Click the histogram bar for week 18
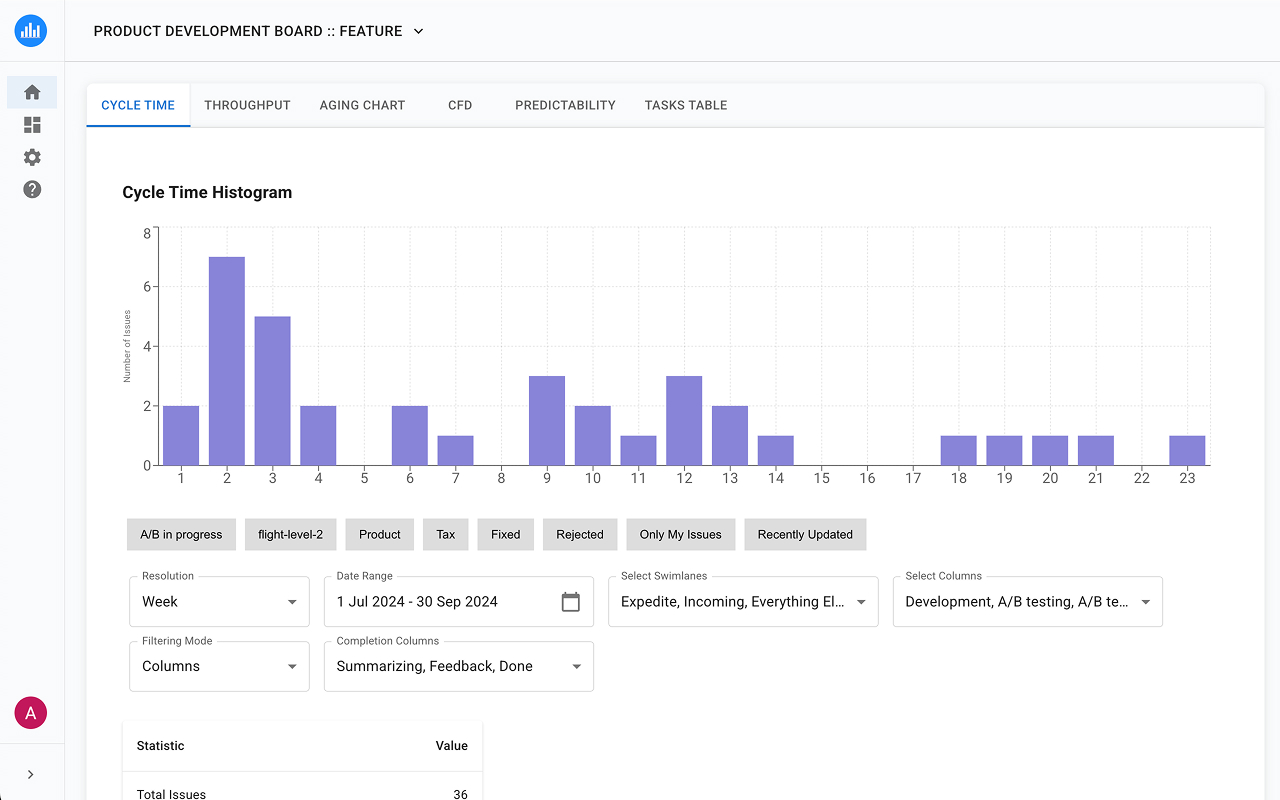 coord(958,451)
